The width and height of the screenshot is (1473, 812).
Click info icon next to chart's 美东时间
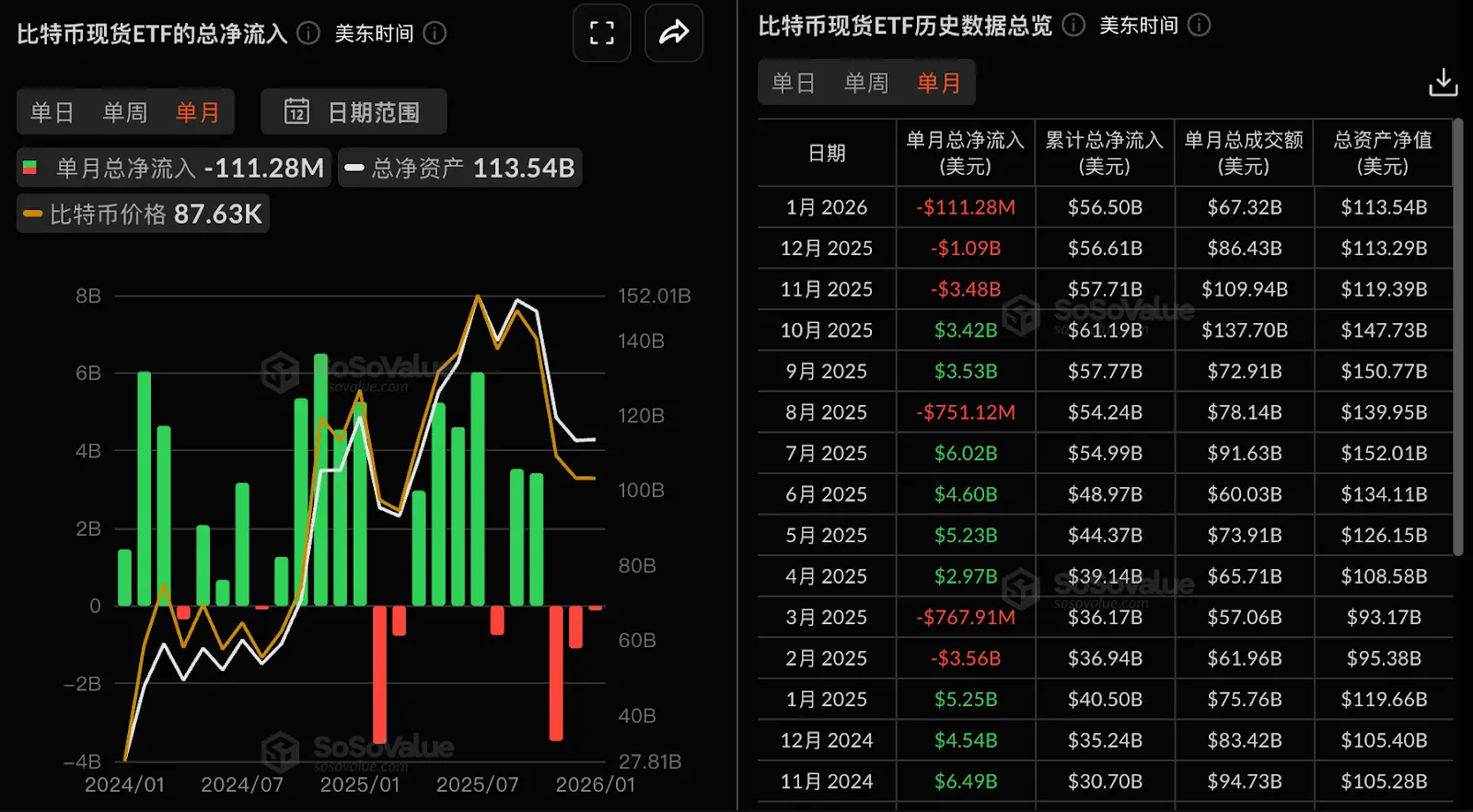[435, 33]
